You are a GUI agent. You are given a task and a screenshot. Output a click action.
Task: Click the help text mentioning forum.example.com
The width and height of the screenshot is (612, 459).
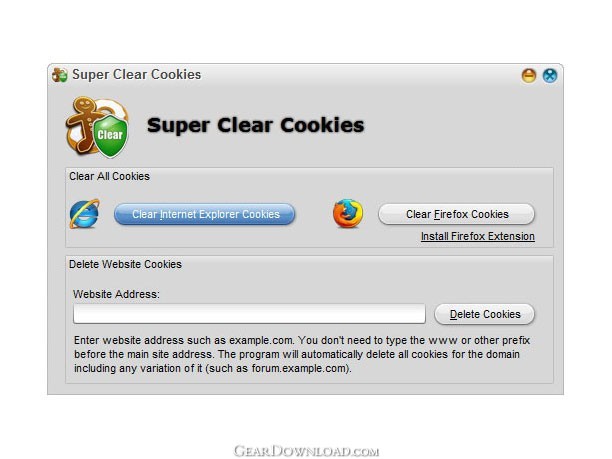click(x=213, y=368)
